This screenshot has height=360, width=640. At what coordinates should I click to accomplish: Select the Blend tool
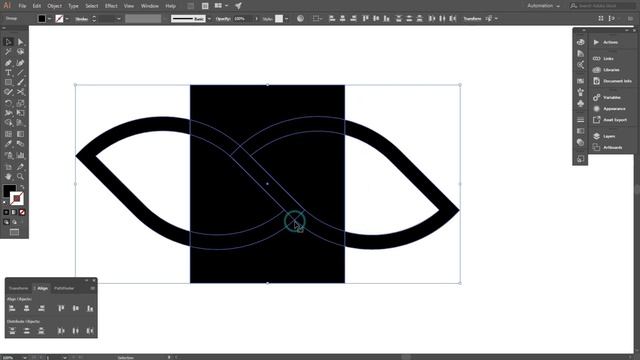(20, 144)
